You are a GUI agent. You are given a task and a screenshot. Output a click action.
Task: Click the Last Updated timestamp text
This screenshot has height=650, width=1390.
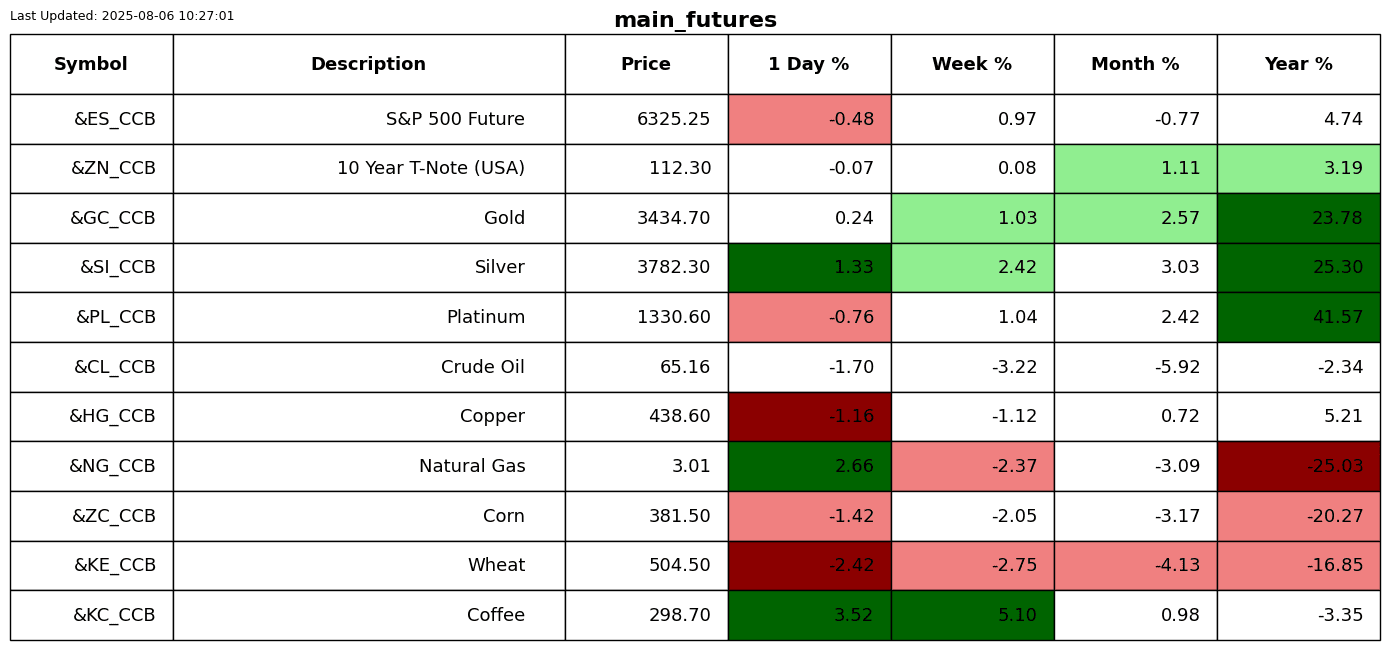122,16
